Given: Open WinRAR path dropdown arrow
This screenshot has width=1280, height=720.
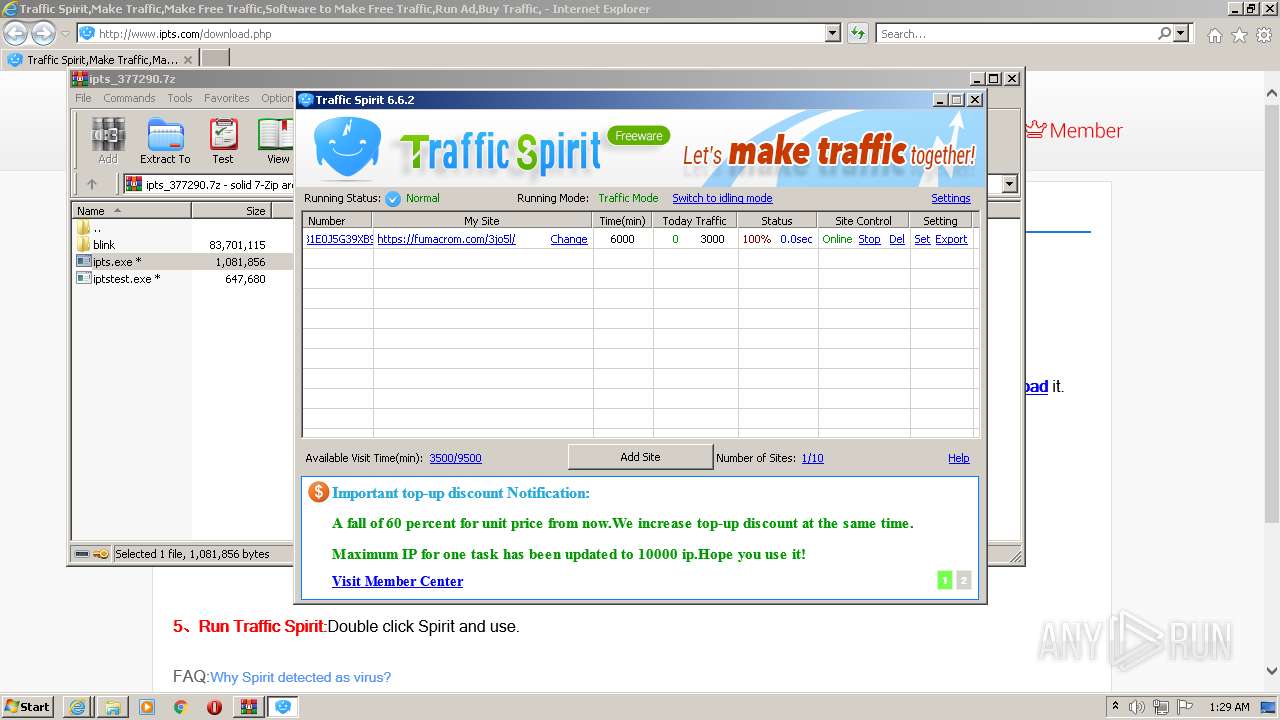Looking at the screenshot, I should [1009, 184].
